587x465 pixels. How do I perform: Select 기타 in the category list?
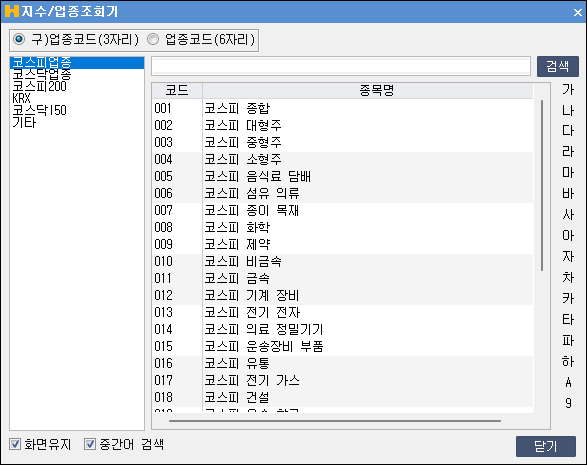point(77,122)
